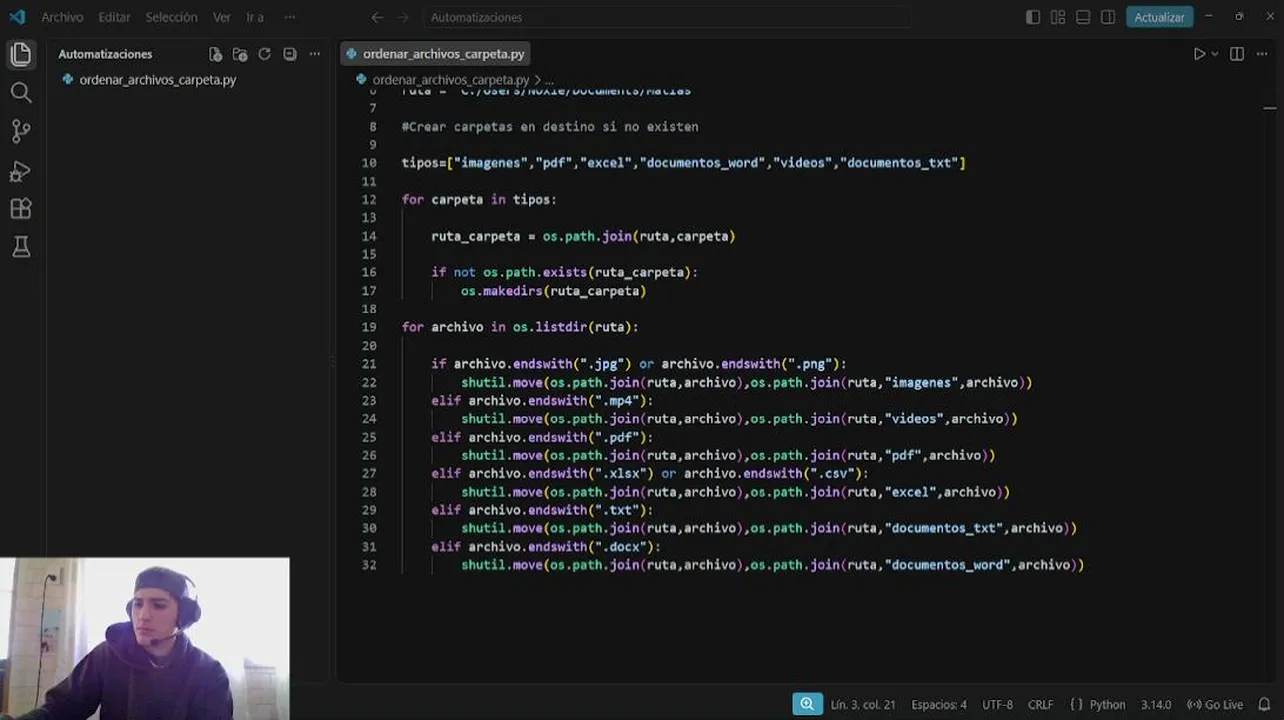Select the ordenar_archivos_carpeta.py editor tab
Image resolution: width=1284 pixels, height=720 pixels.
point(435,54)
